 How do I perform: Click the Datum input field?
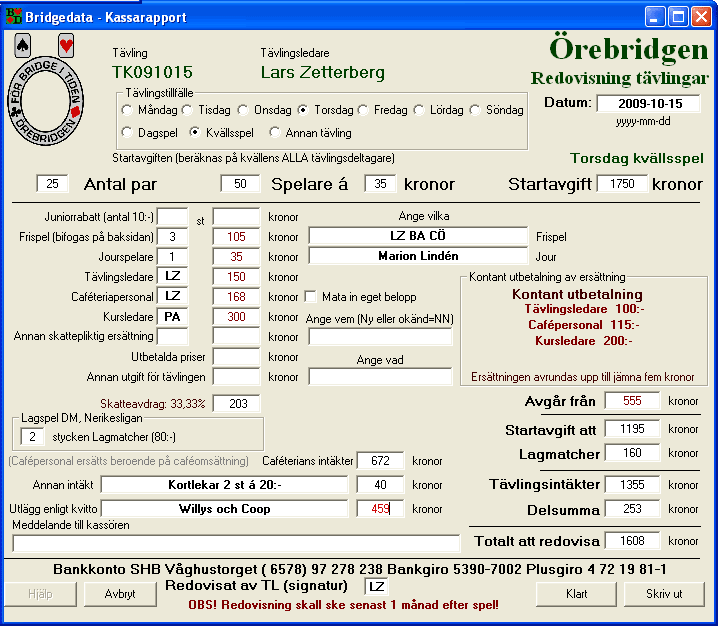pos(648,104)
